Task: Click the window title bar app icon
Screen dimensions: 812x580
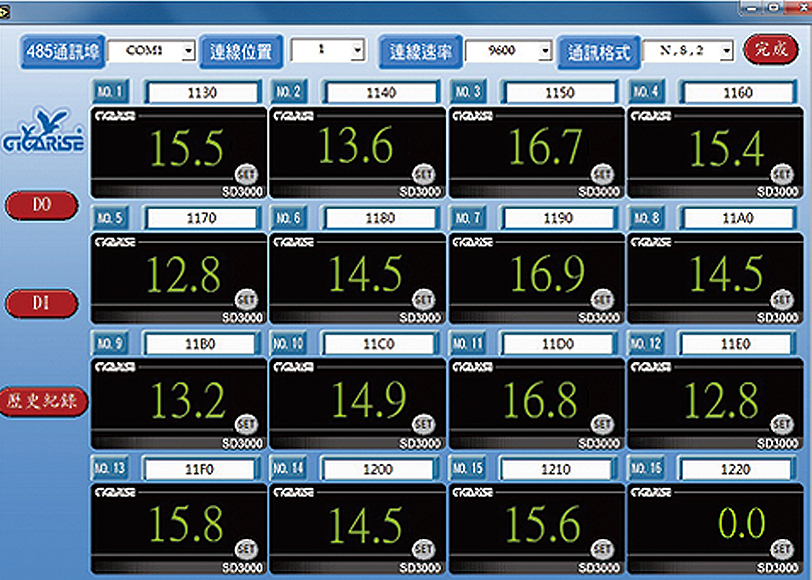Action: [x=5, y=12]
